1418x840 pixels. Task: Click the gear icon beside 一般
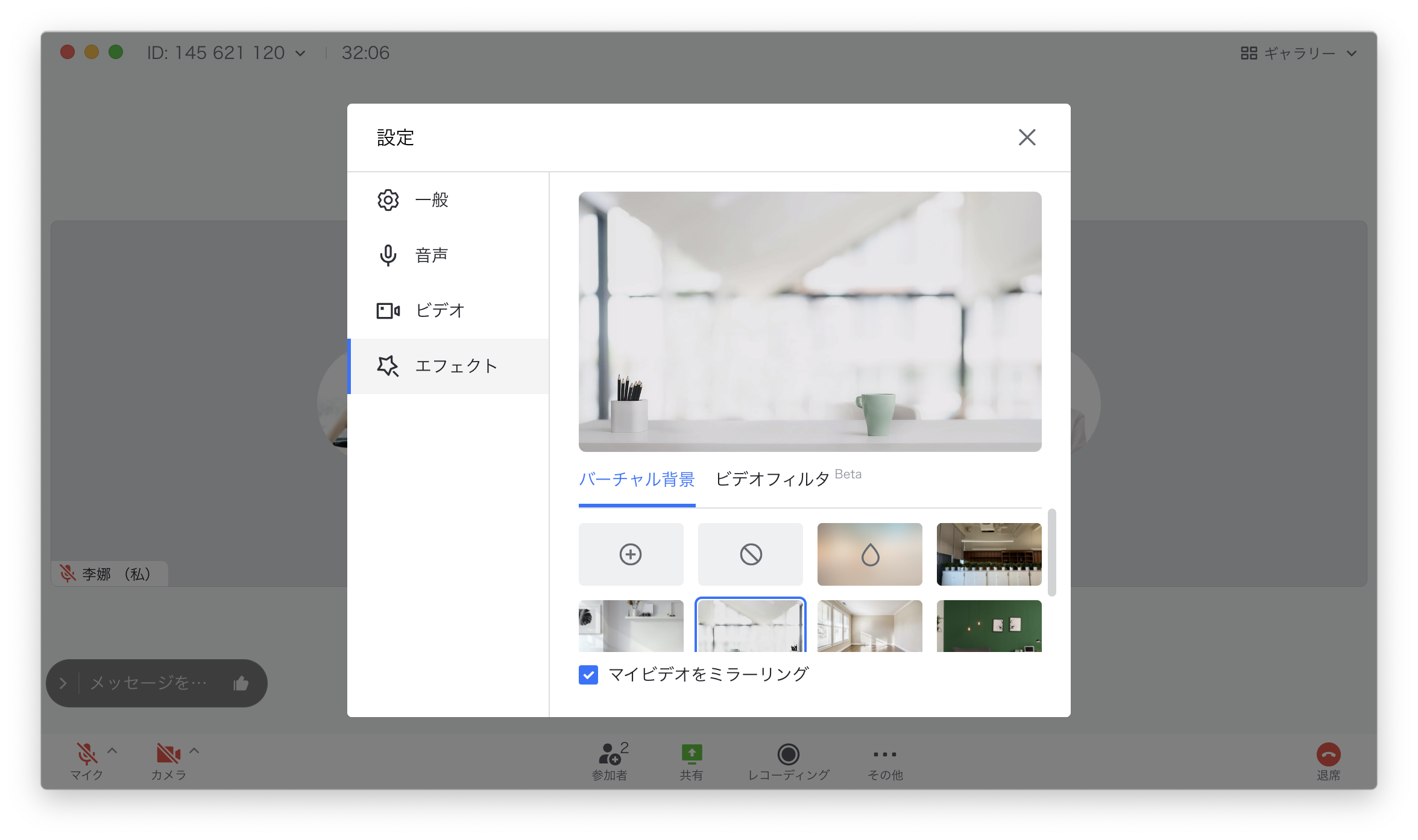(x=388, y=200)
